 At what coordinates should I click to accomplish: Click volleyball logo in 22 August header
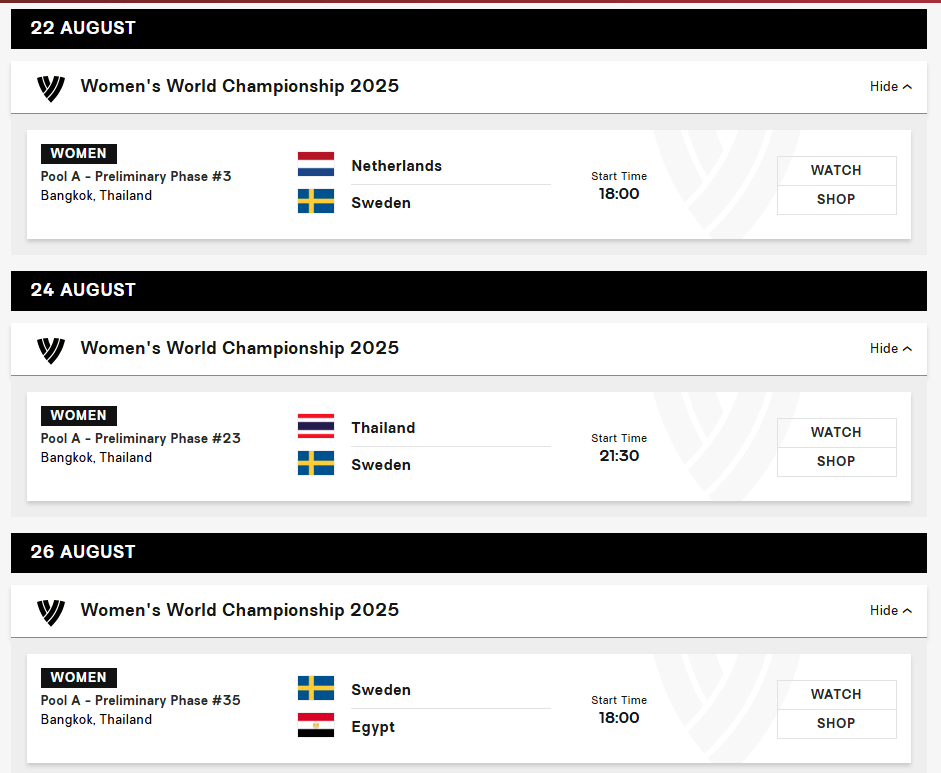pyautogui.click(x=50, y=88)
